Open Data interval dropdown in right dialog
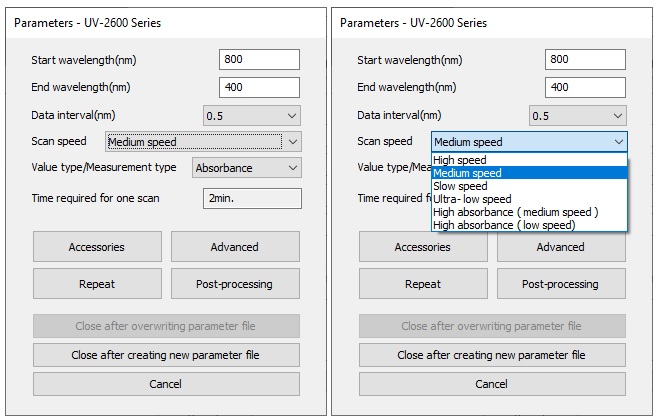Screen dimensions: 657x420 click(x=578, y=116)
